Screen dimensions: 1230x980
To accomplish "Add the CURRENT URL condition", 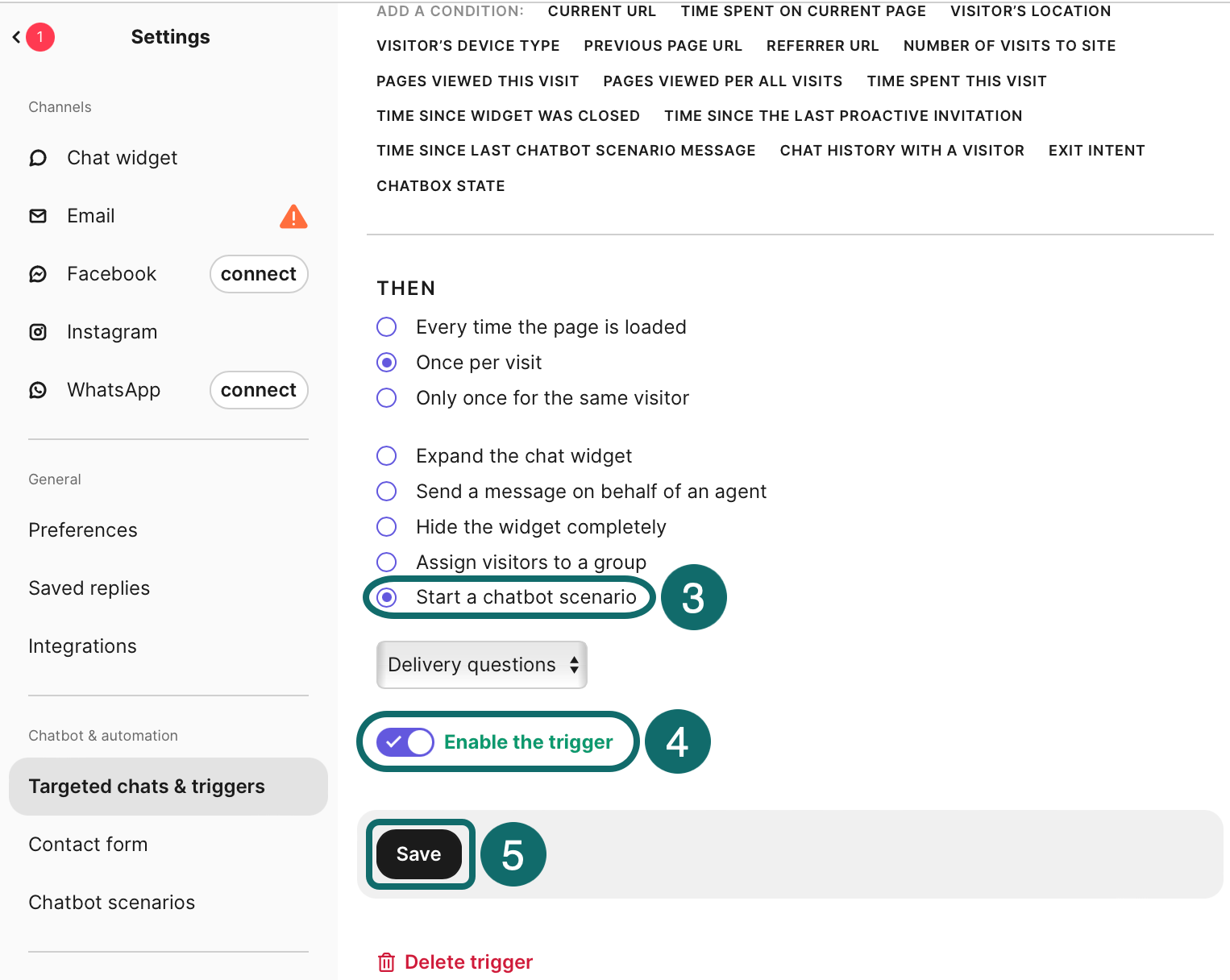I will click(x=601, y=11).
